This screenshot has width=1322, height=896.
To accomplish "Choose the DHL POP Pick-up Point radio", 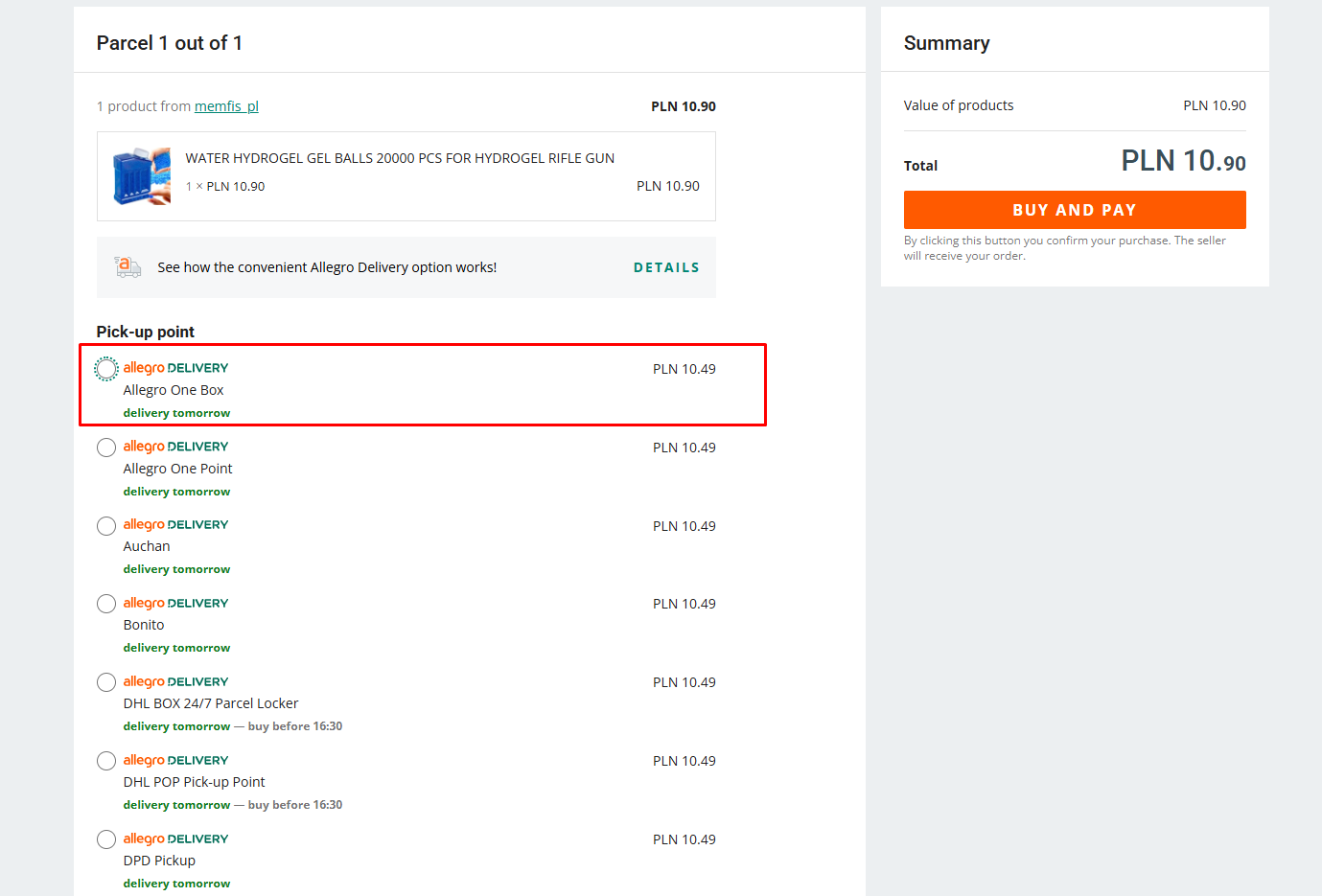I will (x=106, y=761).
